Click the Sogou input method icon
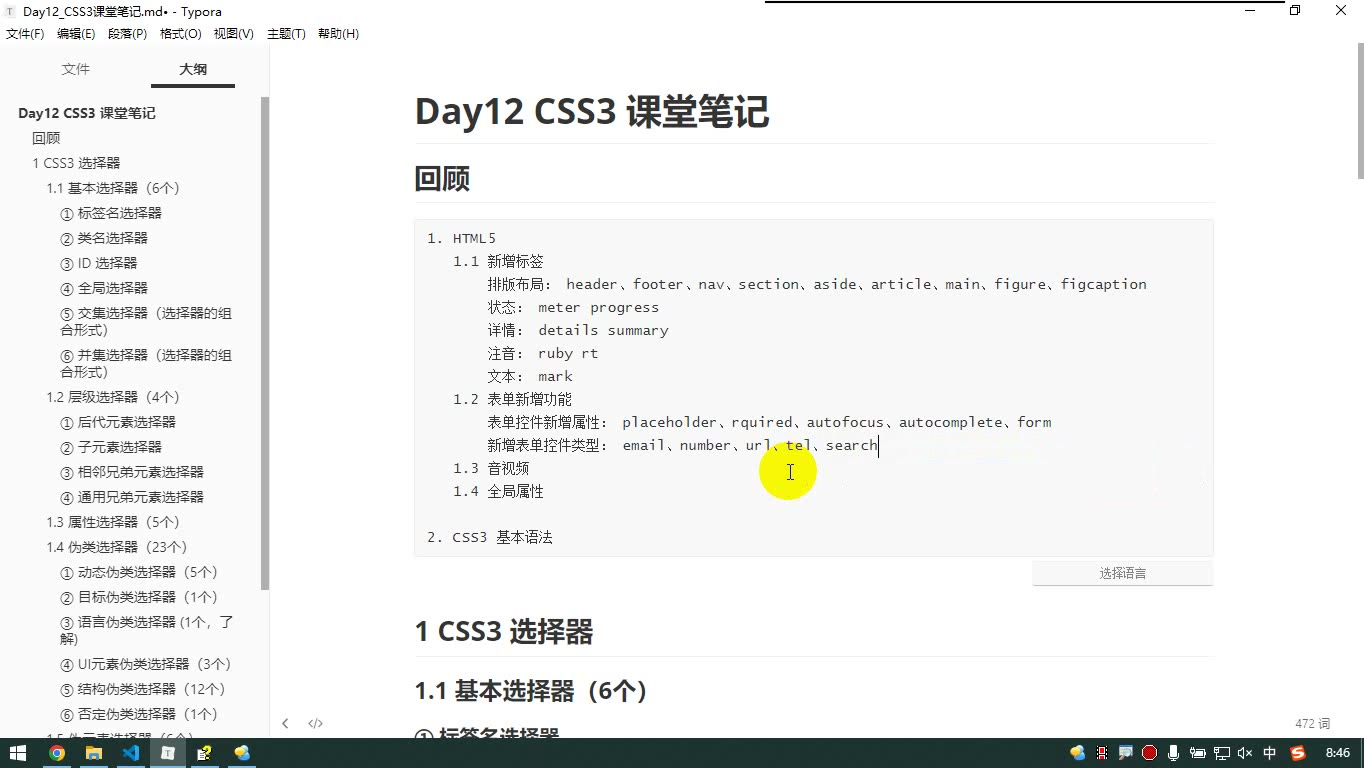The image size is (1364, 768). [x=1298, y=753]
